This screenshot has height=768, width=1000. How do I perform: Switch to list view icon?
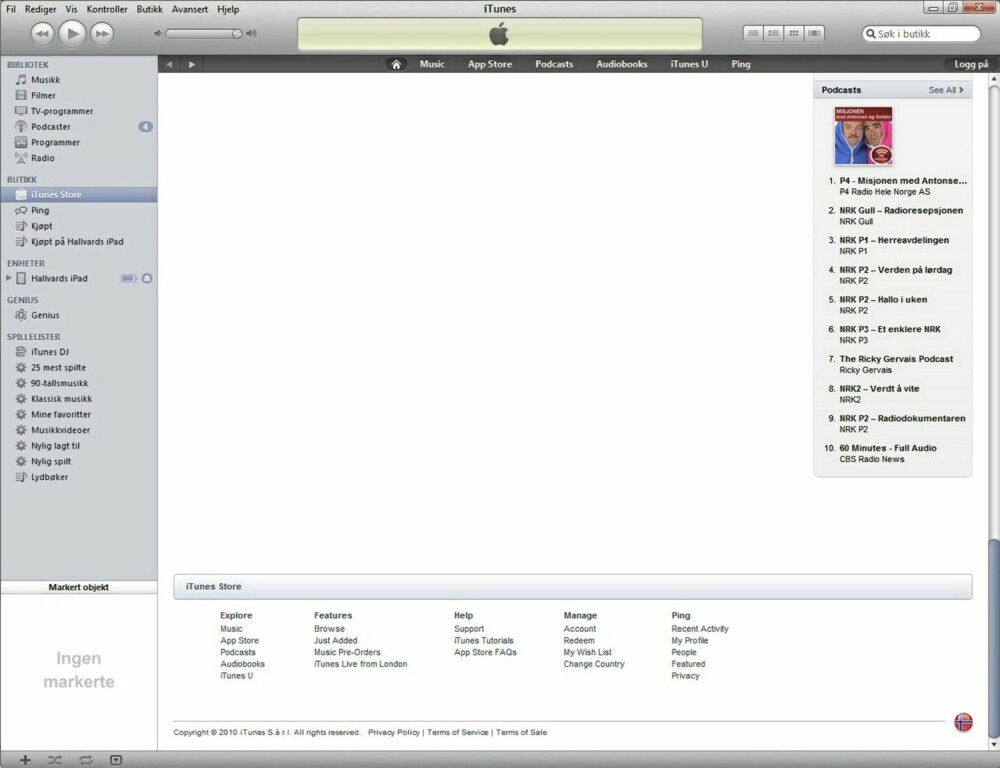tap(753, 33)
